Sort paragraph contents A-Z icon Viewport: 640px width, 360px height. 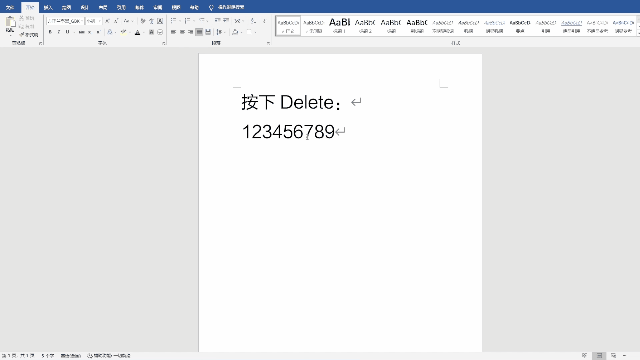tap(253, 20)
